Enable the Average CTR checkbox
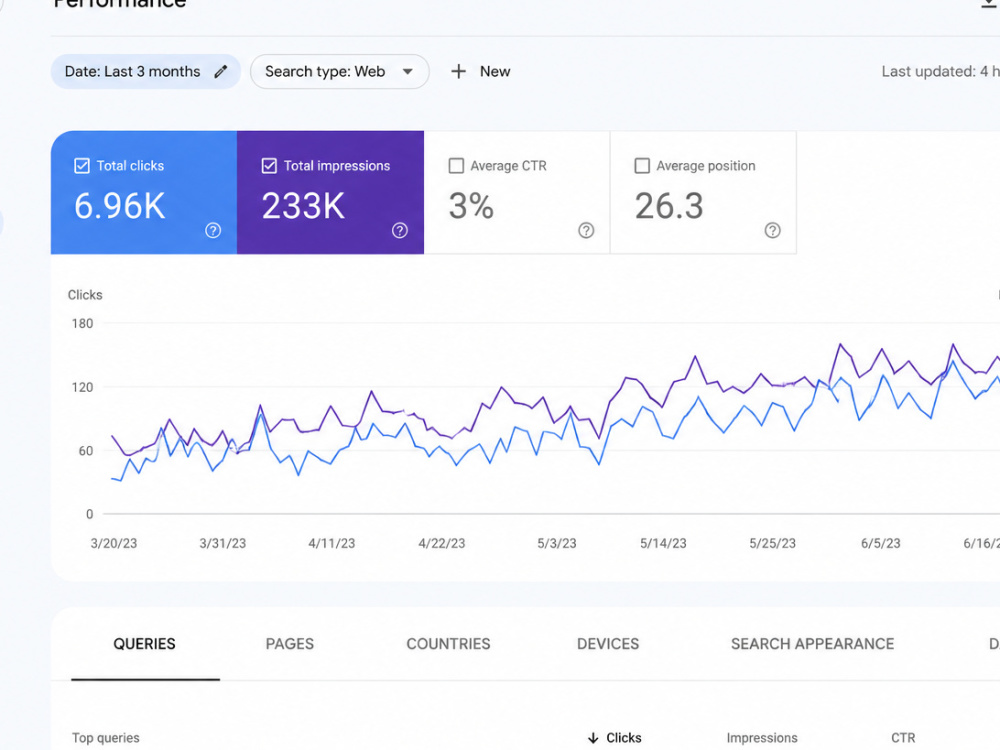Screen dimensions: 1000x750 click(456, 166)
